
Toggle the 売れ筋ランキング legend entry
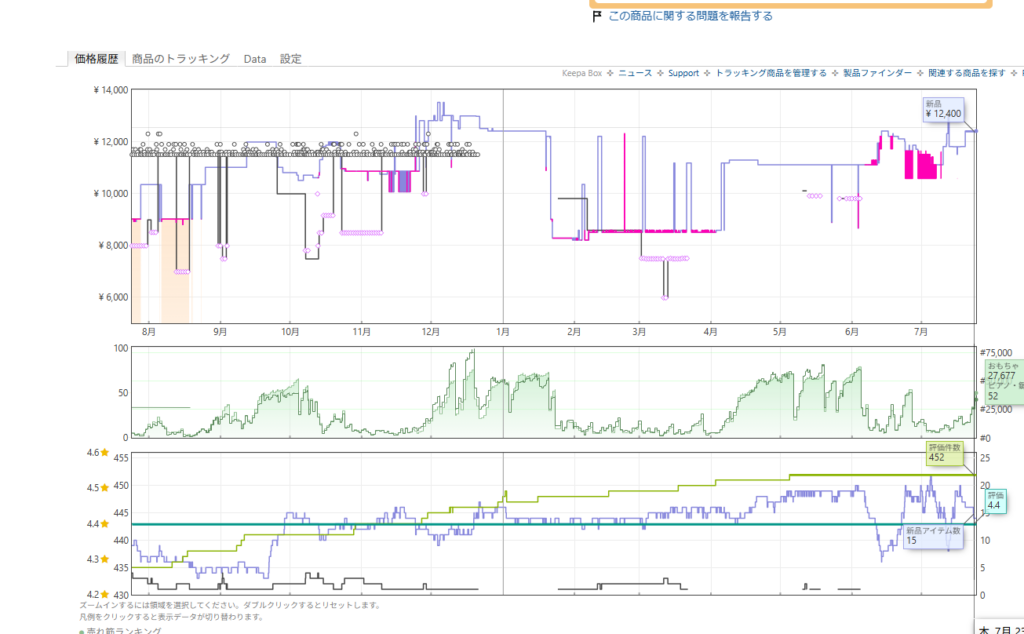tap(120, 630)
